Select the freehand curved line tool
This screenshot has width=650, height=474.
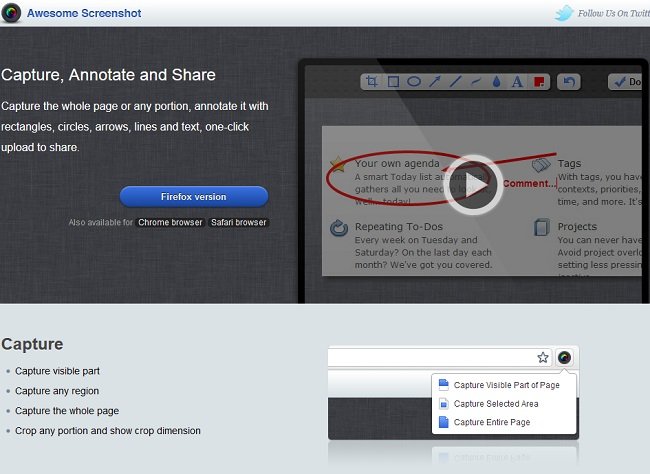click(x=476, y=81)
